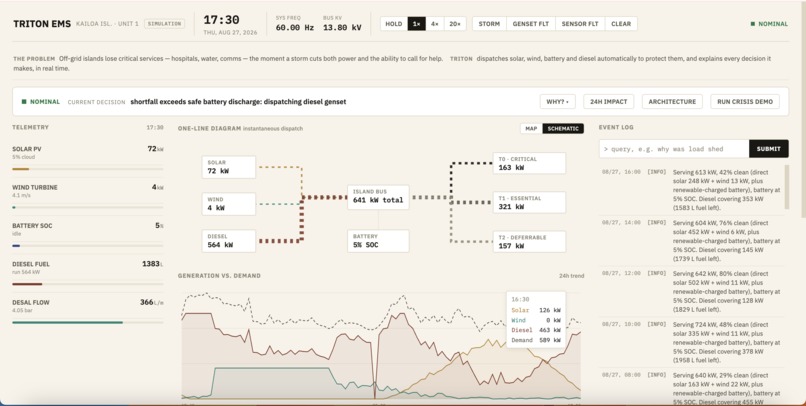Open the 24H IMPACT report
Screen dimensions: 806x406
click(x=609, y=102)
